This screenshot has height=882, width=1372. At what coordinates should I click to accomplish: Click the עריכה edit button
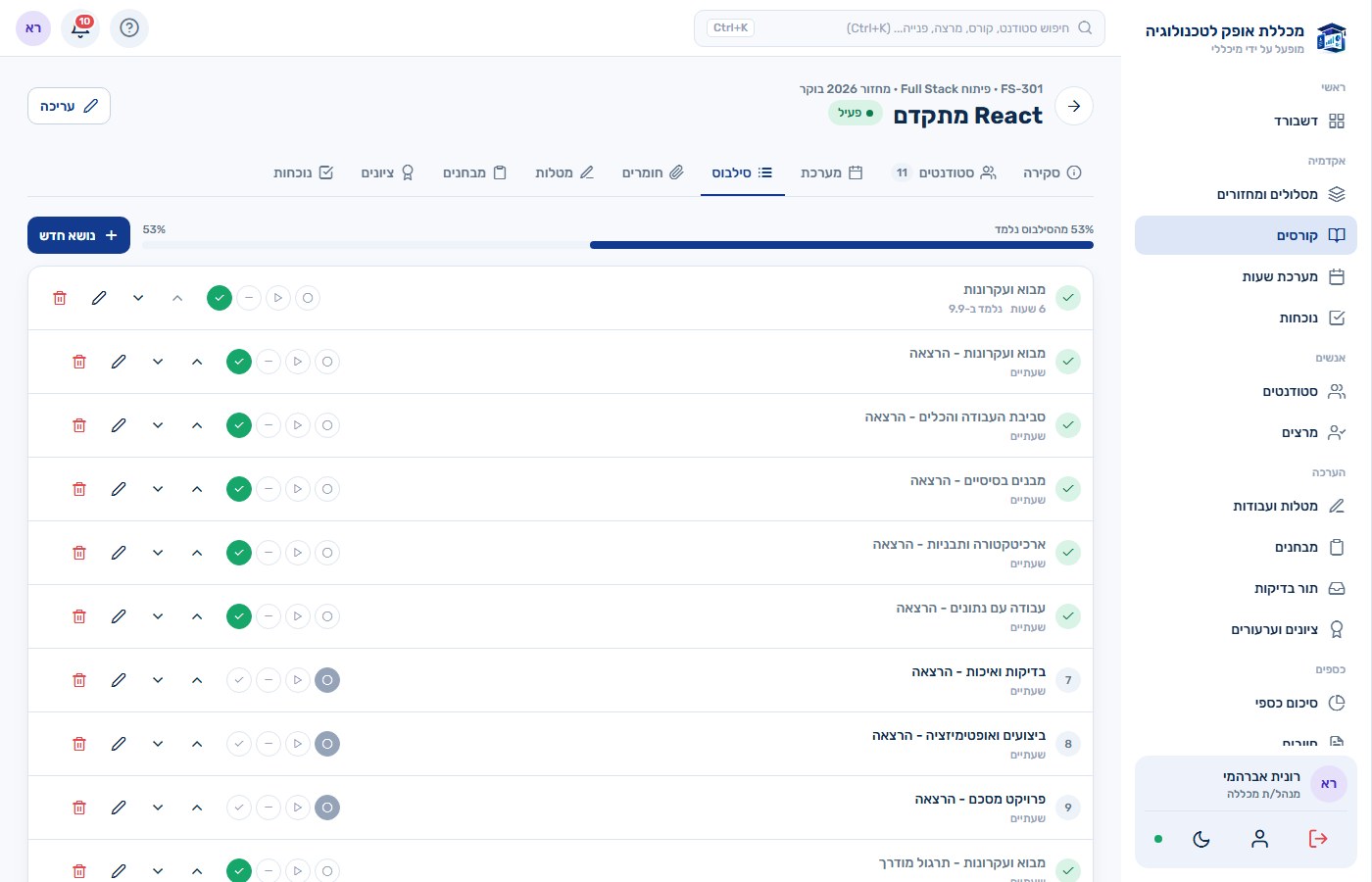(x=69, y=106)
